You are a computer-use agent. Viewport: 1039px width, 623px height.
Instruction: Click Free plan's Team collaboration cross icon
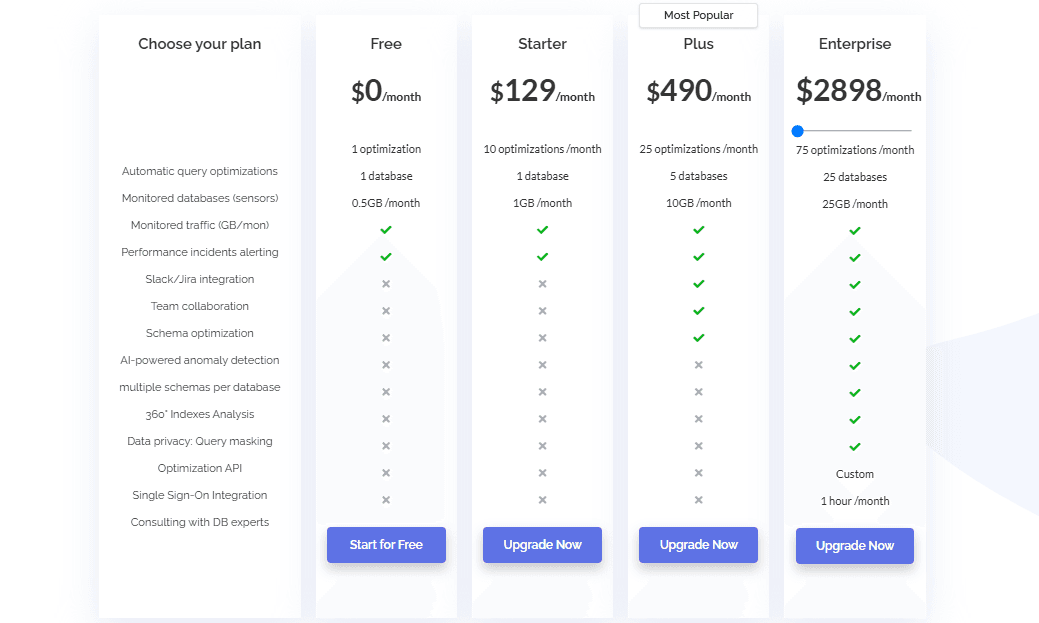pos(386,284)
